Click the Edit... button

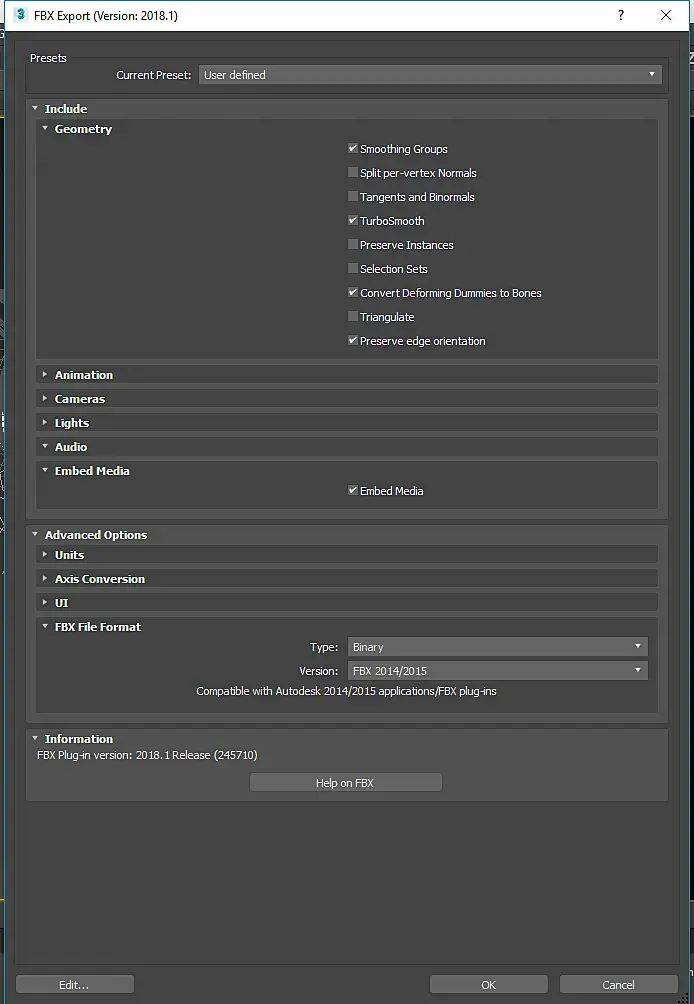pyautogui.click(x=75, y=985)
